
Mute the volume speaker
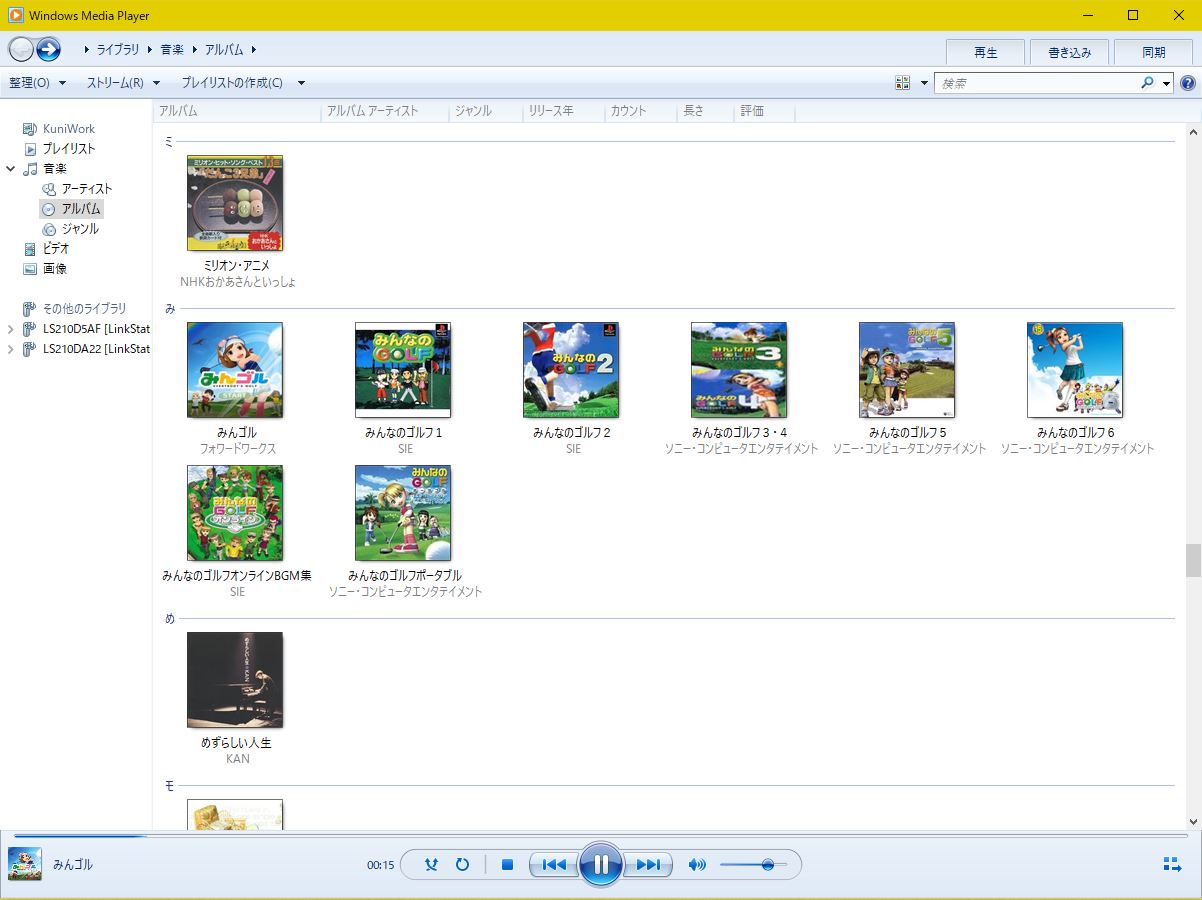[x=697, y=865]
